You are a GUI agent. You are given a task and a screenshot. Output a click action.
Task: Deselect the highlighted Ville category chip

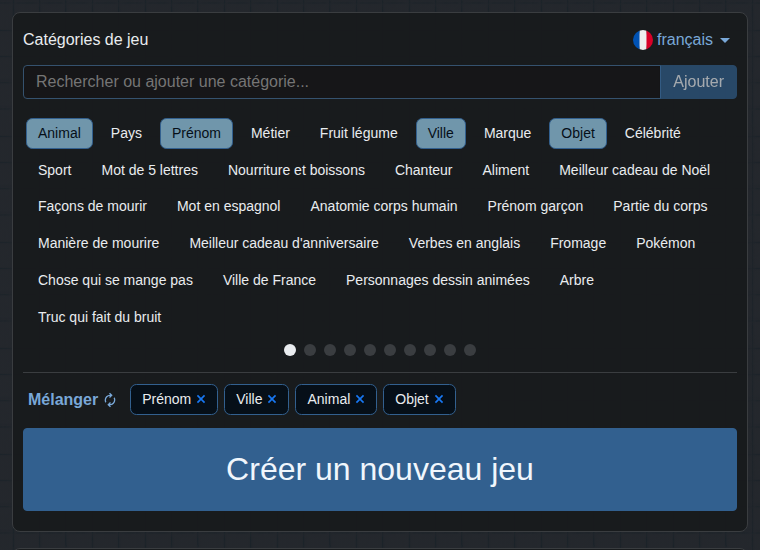(x=441, y=133)
